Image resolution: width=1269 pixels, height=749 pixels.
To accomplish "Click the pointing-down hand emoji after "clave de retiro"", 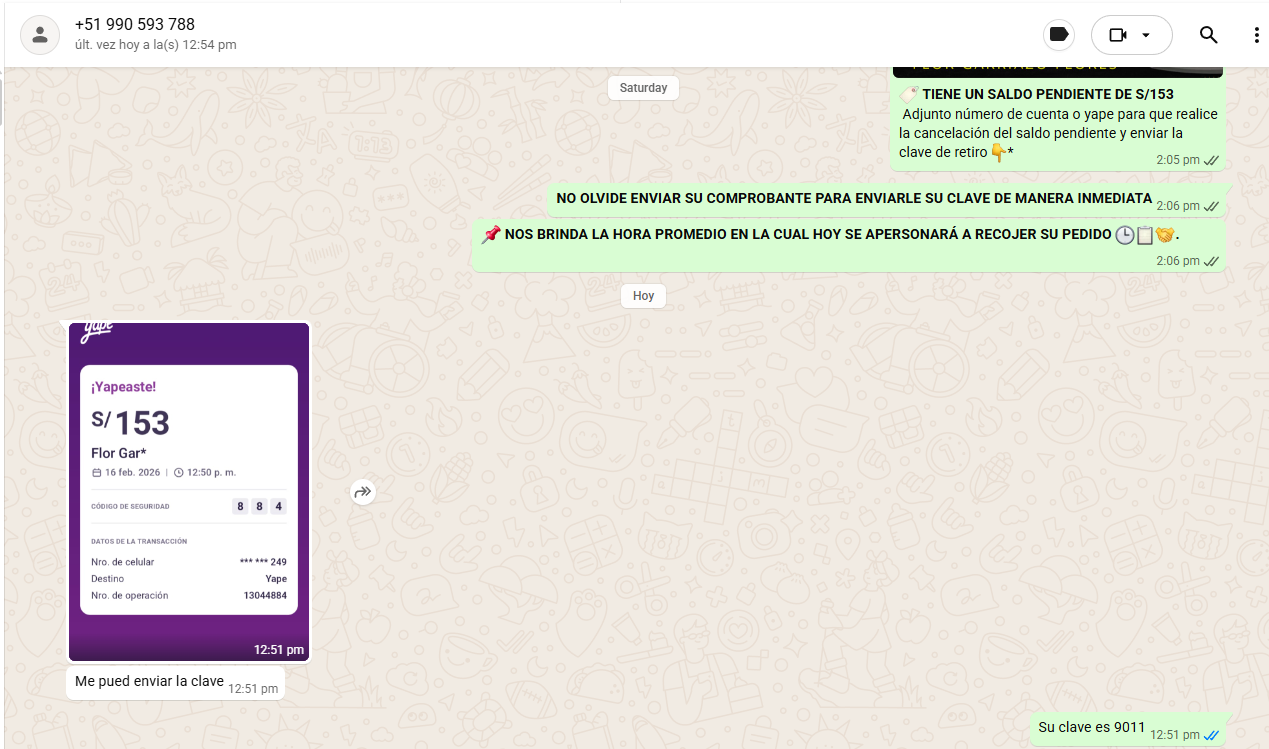I will [x=997, y=152].
